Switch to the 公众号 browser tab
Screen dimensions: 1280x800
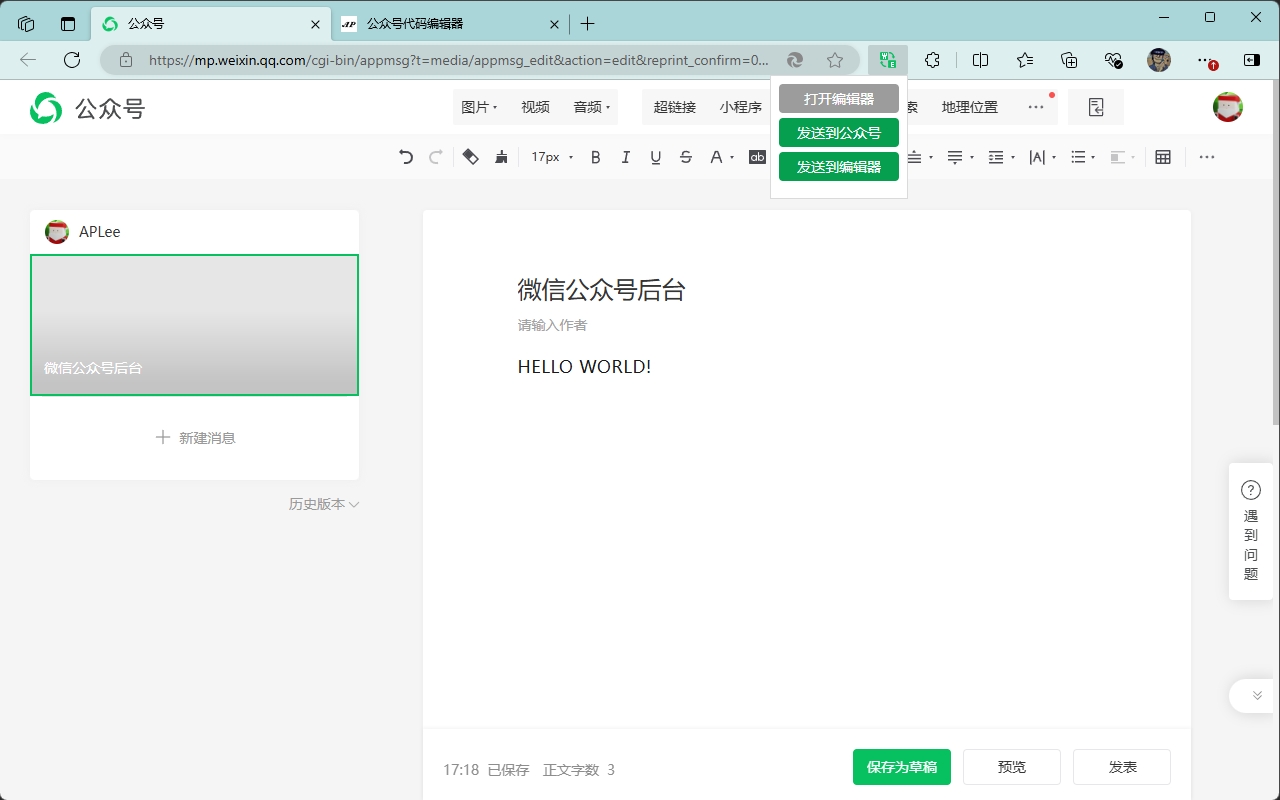pyautogui.click(x=210, y=23)
